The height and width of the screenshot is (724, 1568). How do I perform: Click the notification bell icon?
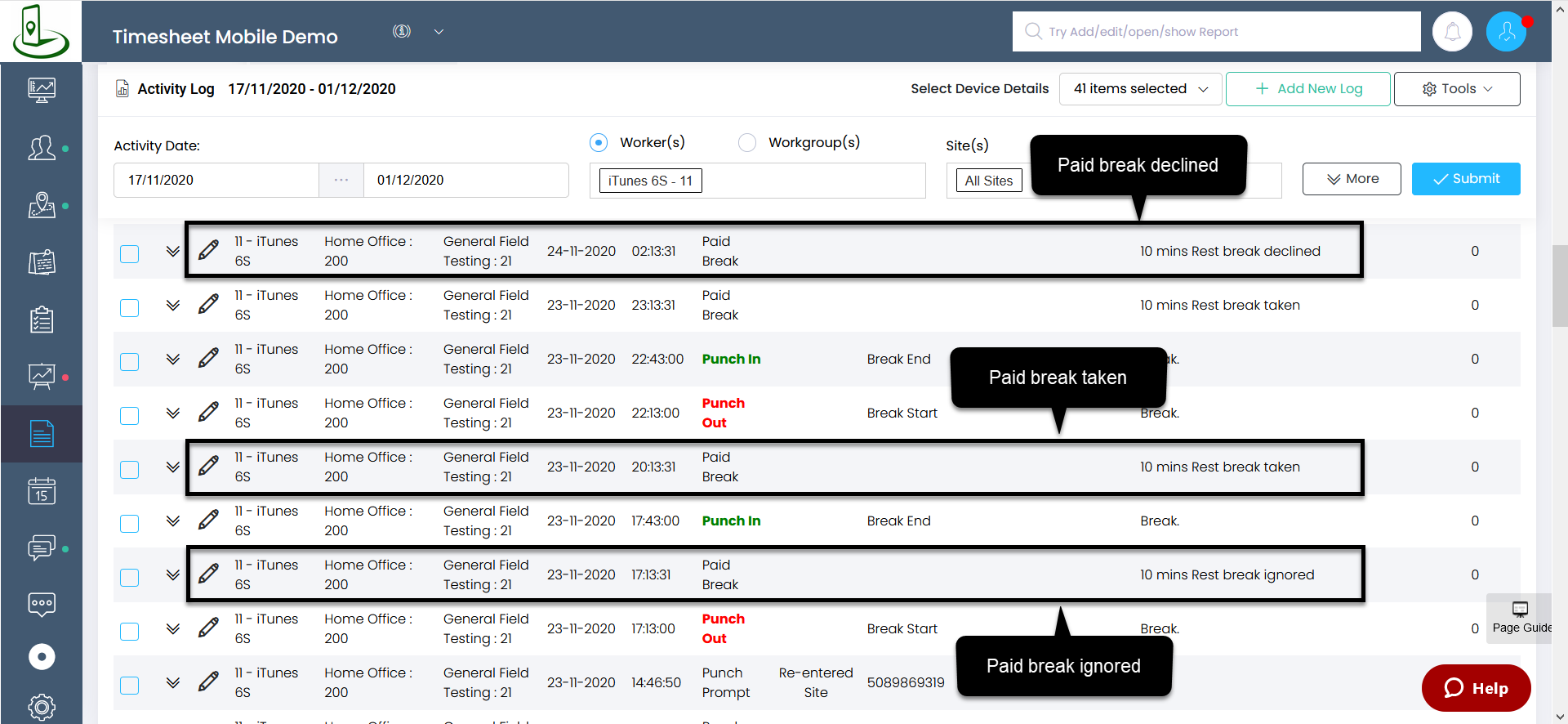1452,32
